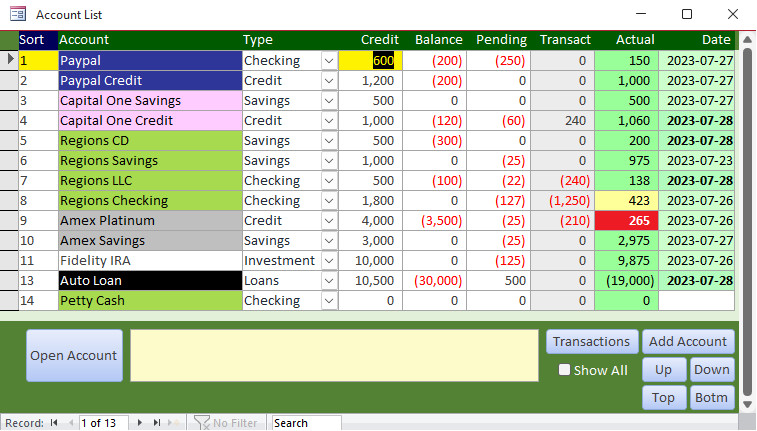This screenshot has height=431, width=757.
Task: Click the yellow 423 Actual cell
Action: 626,201
